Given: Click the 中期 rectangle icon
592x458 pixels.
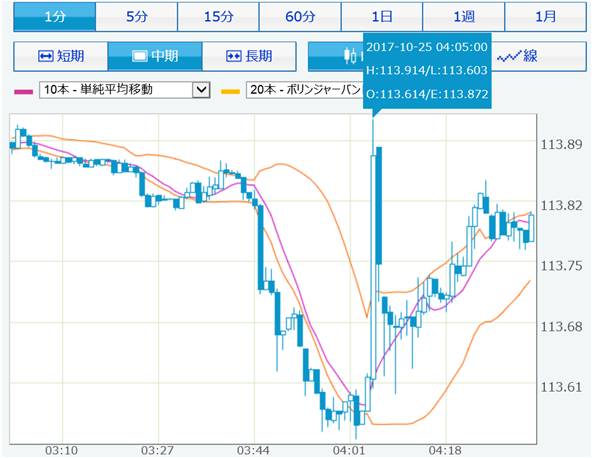Looking at the screenshot, I should [139, 56].
